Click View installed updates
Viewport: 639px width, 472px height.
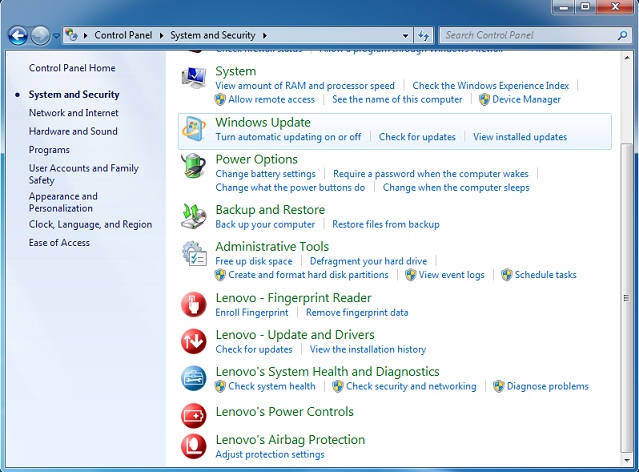(x=520, y=137)
